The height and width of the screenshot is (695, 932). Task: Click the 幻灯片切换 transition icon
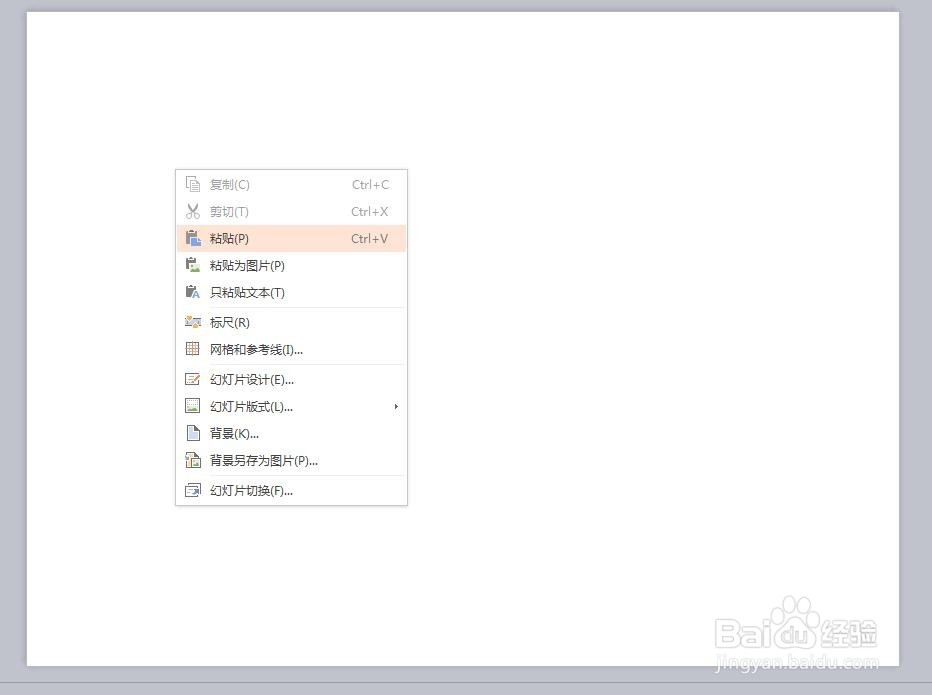pyautogui.click(x=193, y=490)
